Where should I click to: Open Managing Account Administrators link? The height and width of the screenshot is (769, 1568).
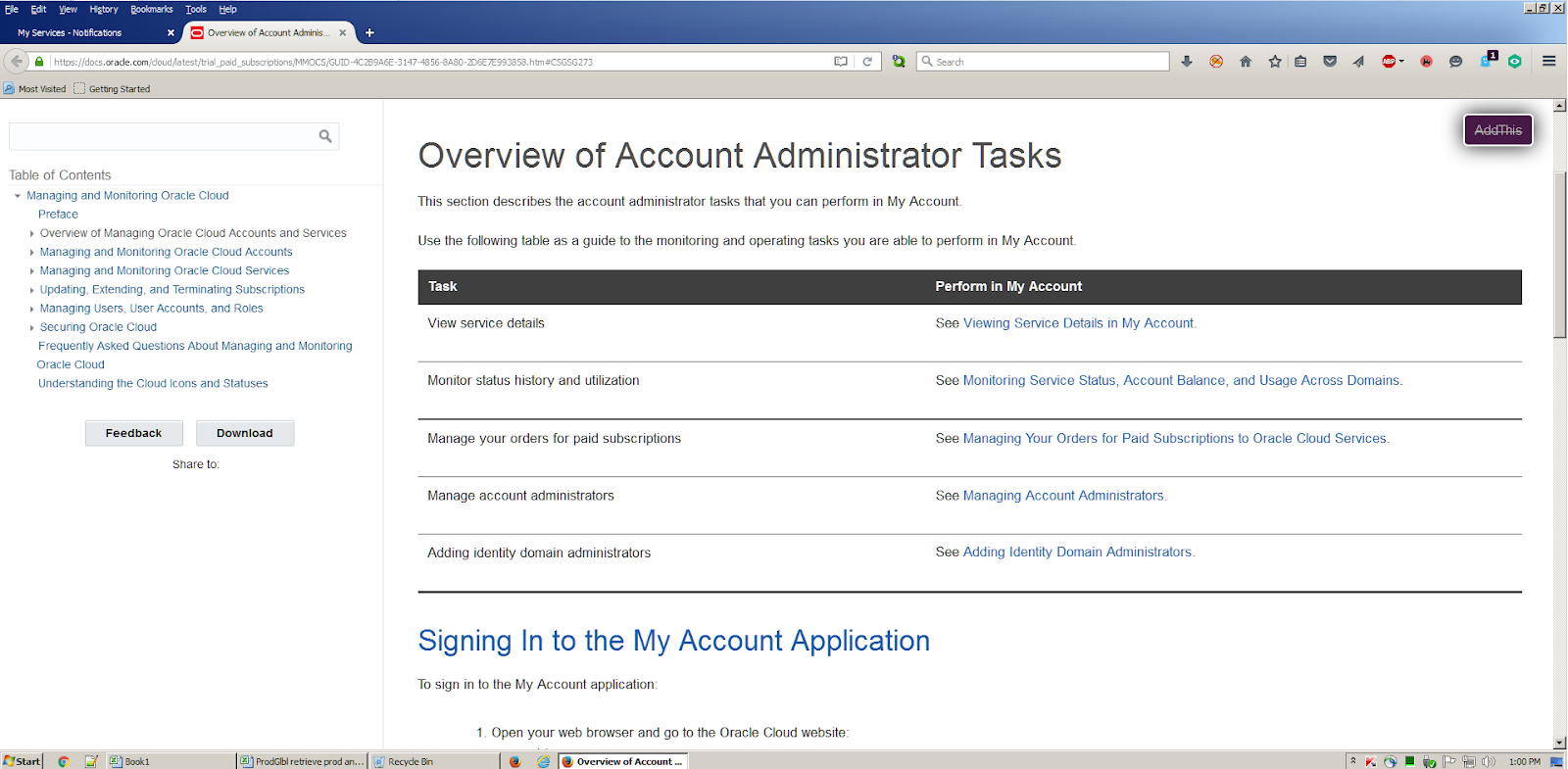[x=1063, y=496]
